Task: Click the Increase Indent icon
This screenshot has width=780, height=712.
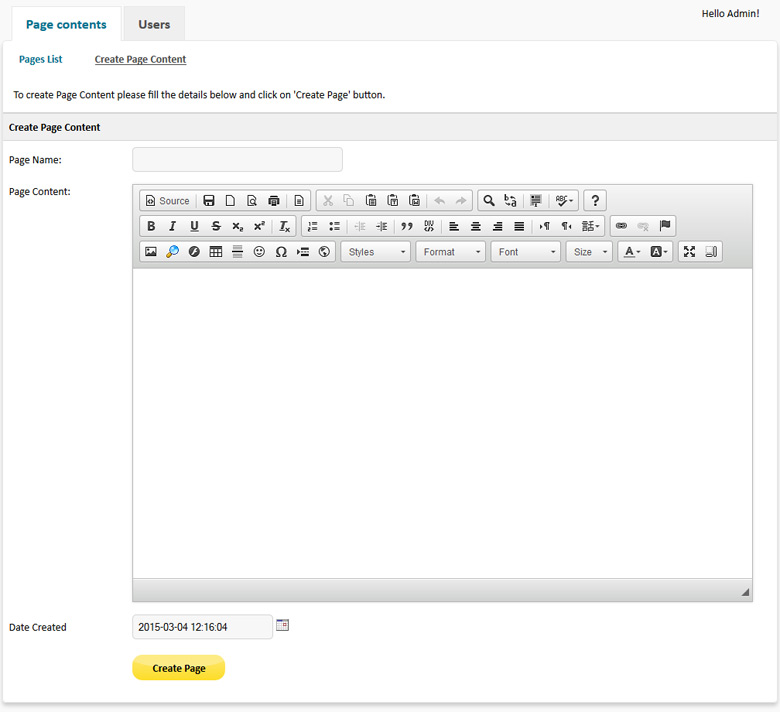Action: coord(382,226)
